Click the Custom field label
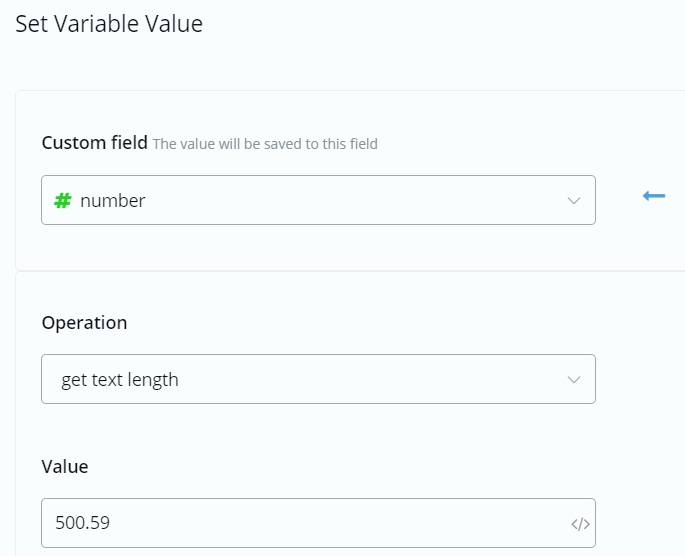The width and height of the screenshot is (685, 556). click(94, 143)
